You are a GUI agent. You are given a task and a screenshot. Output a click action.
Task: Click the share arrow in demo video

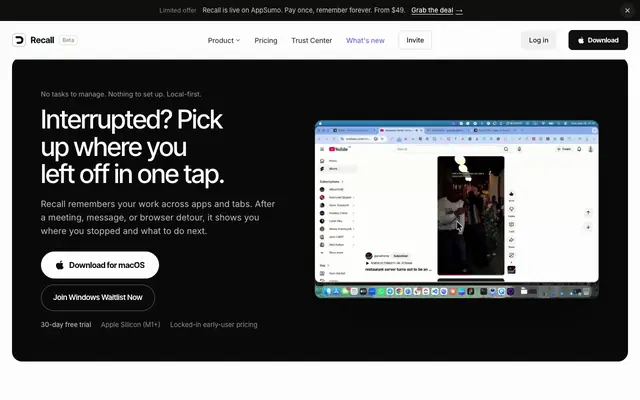pos(511,240)
